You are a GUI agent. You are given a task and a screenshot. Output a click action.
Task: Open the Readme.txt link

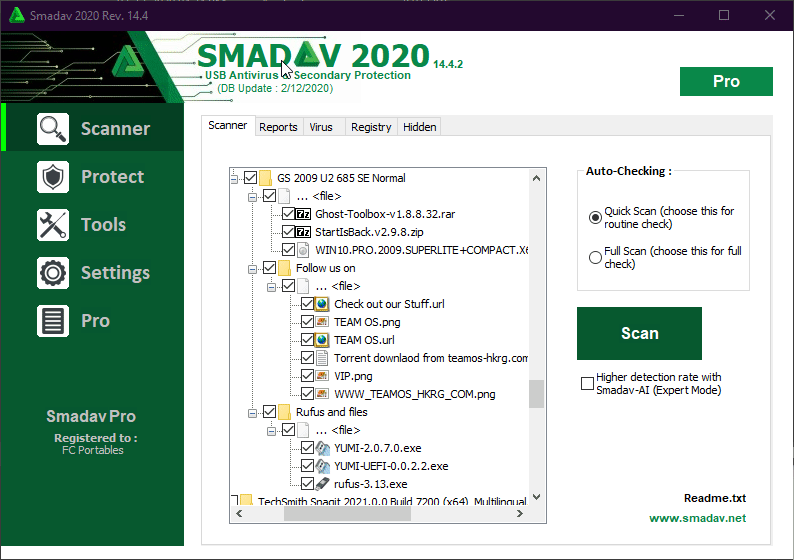click(715, 498)
